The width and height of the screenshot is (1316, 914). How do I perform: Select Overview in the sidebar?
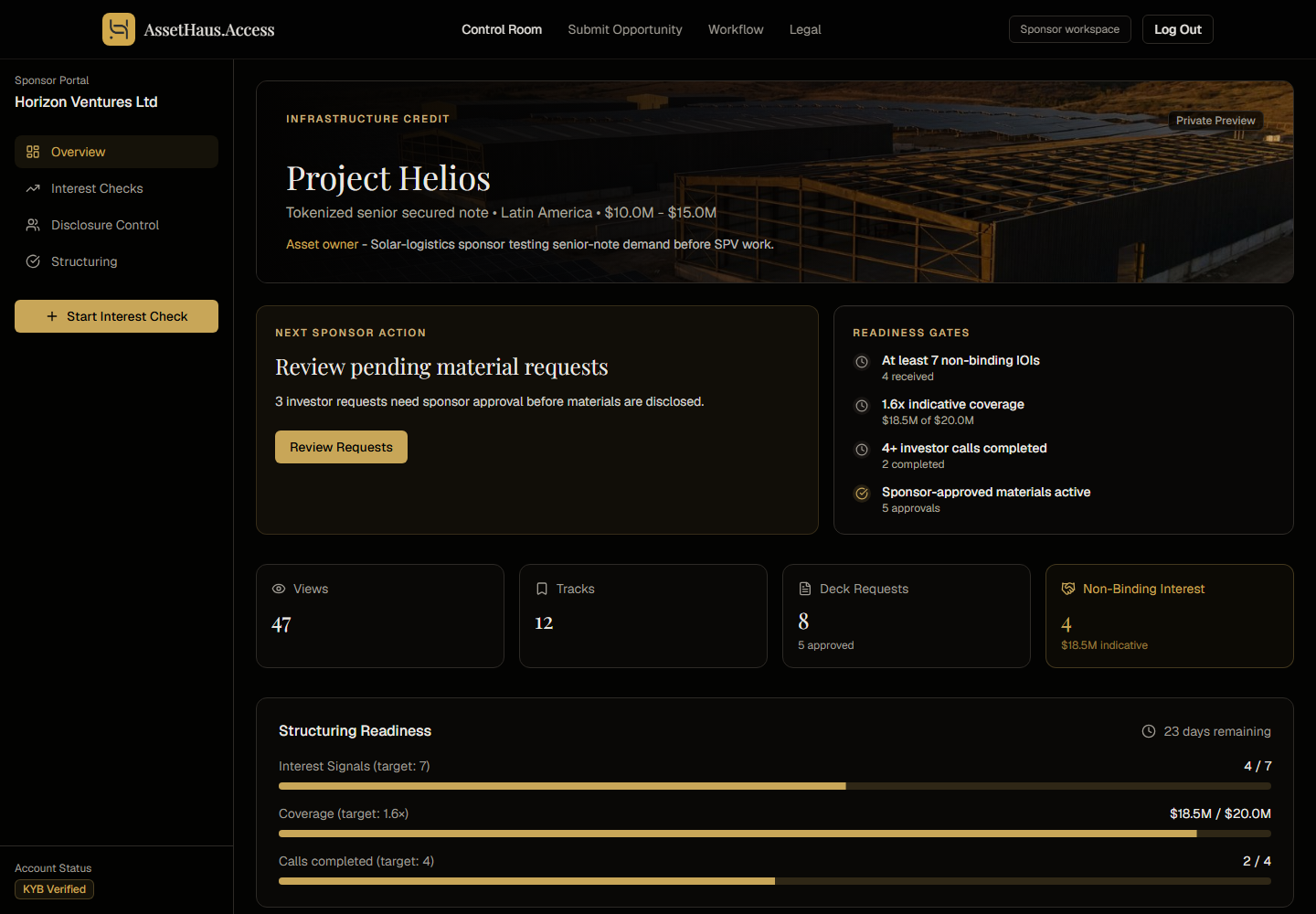pos(116,152)
